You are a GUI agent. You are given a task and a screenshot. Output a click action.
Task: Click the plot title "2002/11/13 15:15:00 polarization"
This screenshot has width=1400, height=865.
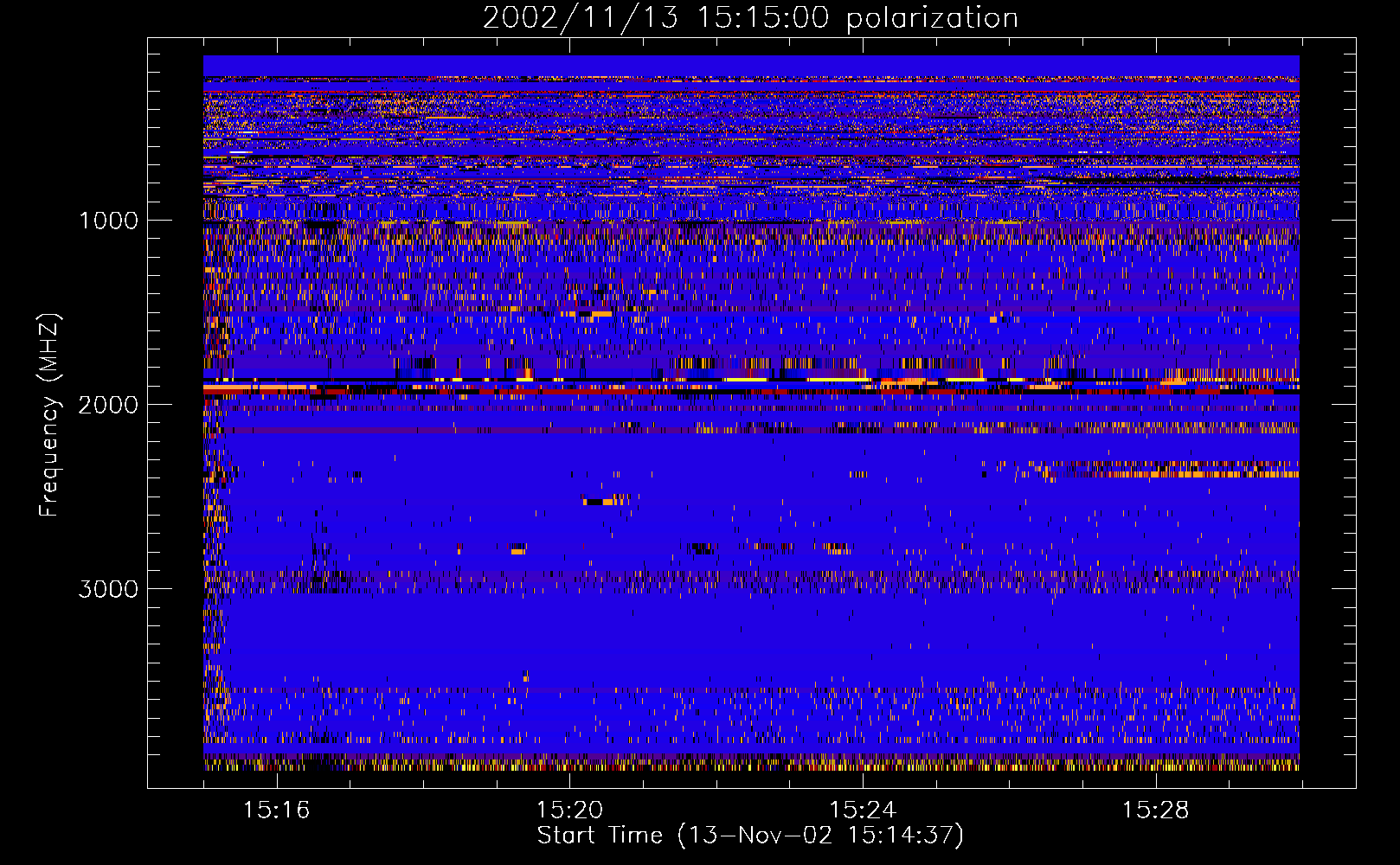click(x=750, y=18)
